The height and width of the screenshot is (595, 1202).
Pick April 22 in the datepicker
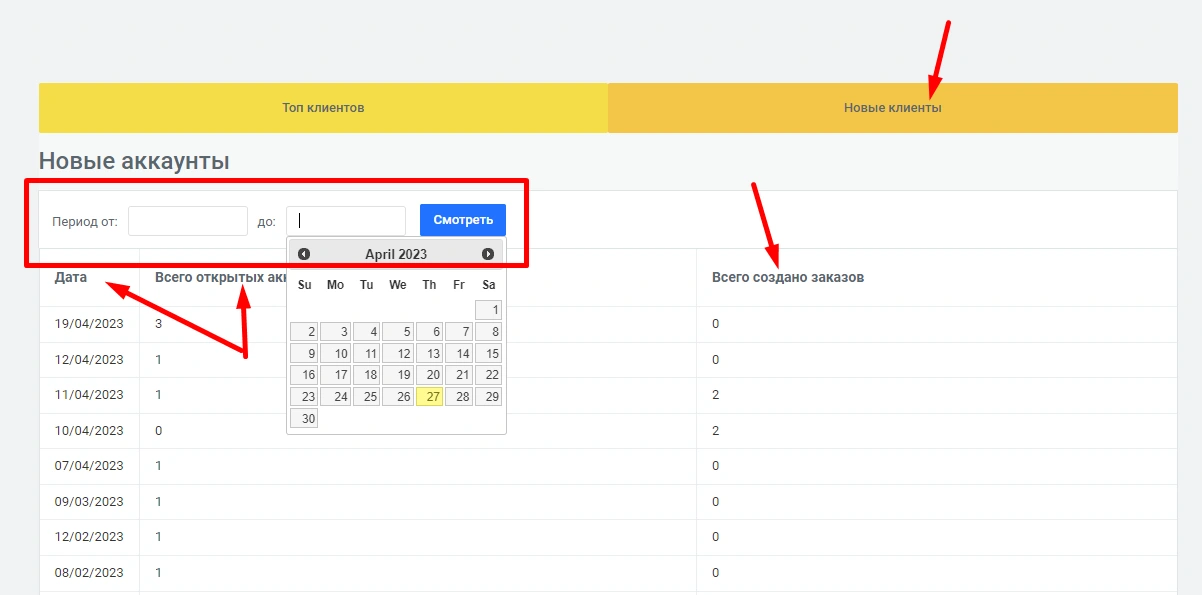point(488,375)
